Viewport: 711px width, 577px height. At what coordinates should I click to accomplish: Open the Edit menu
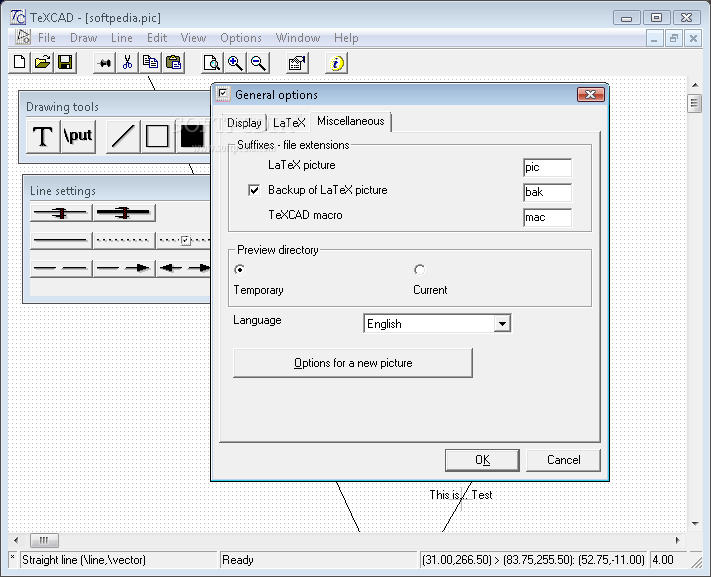tap(157, 38)
